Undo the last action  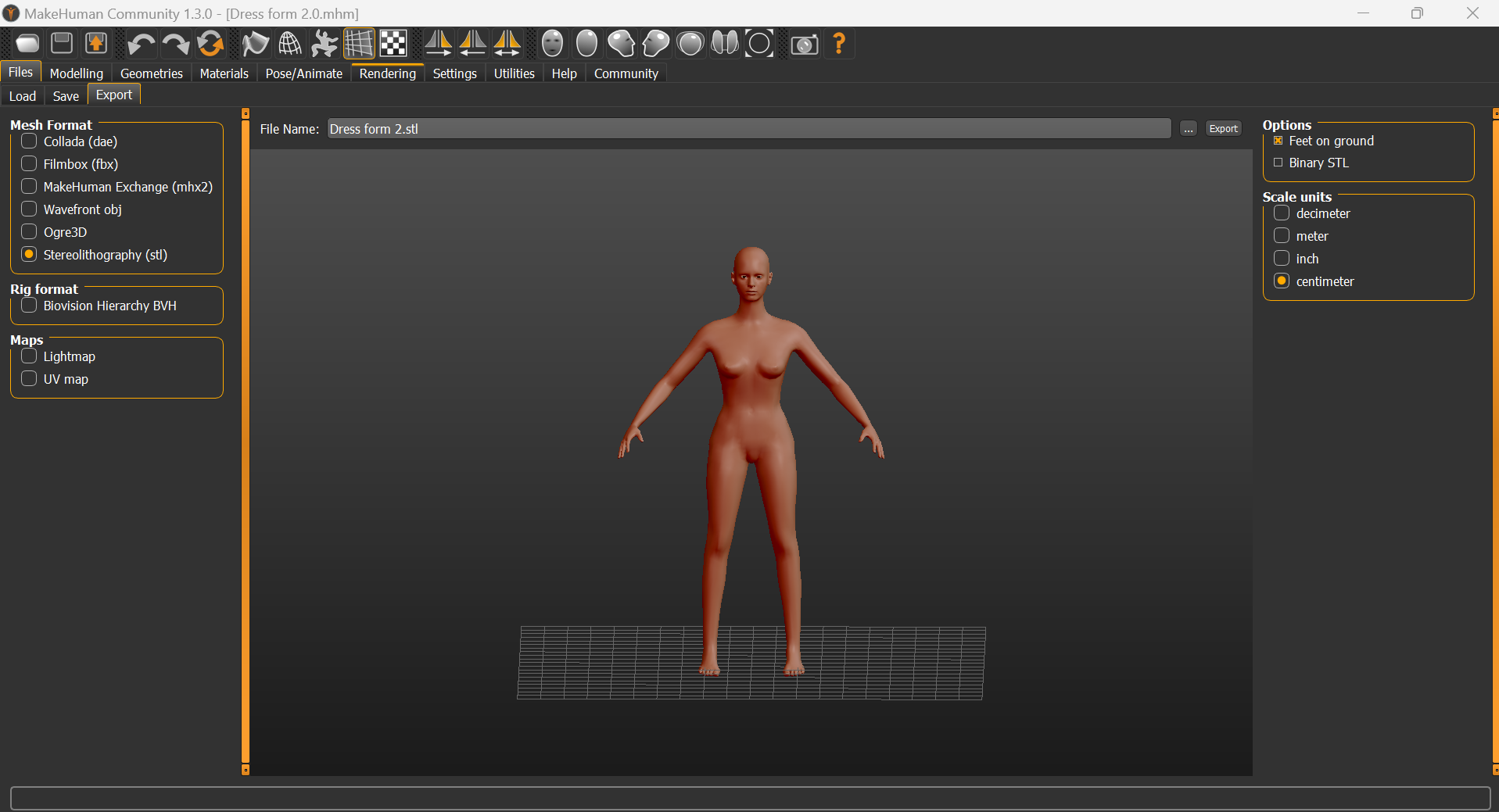coord(141,44)
